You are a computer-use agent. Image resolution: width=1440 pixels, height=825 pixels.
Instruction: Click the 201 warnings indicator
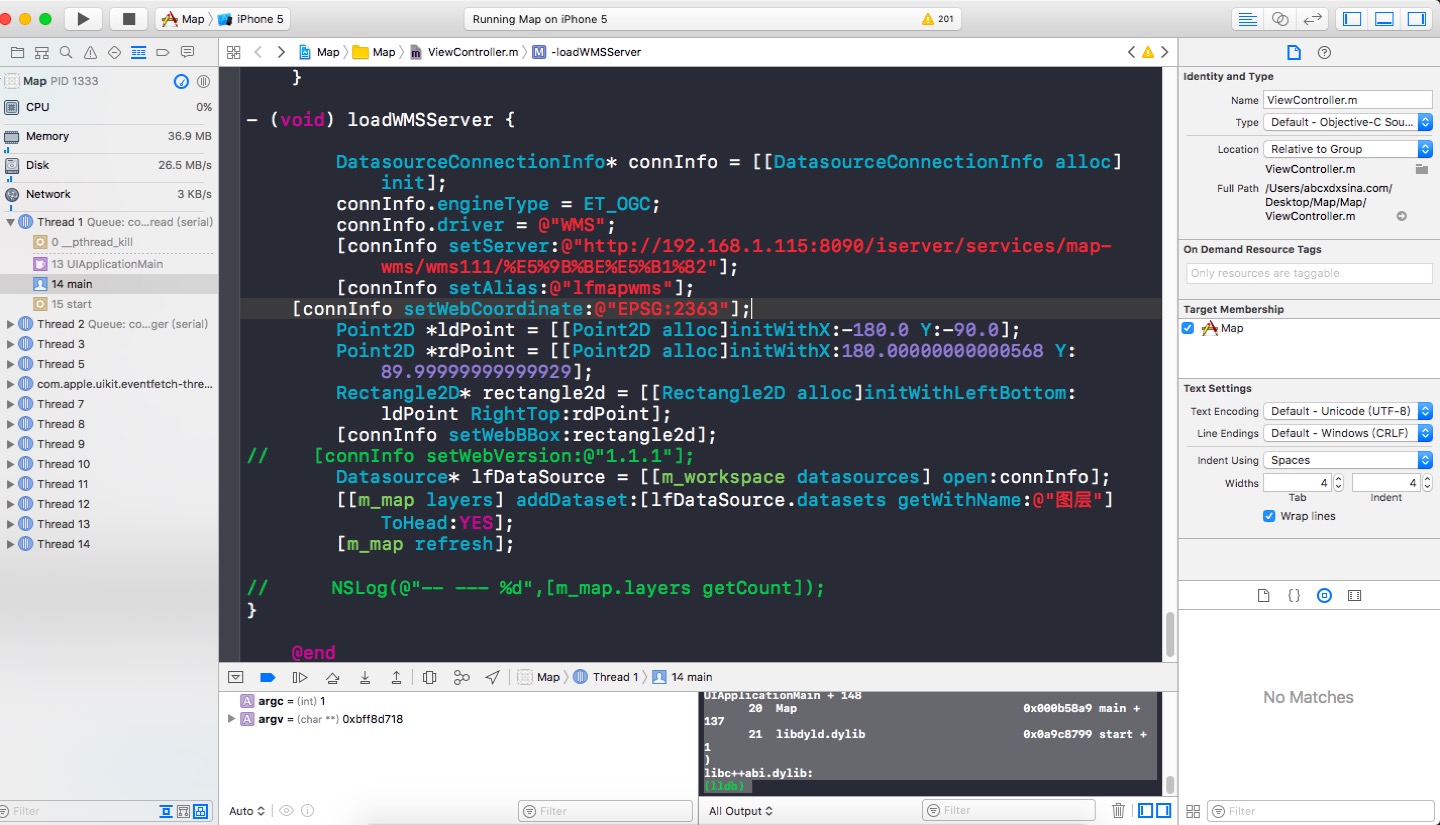937,19
